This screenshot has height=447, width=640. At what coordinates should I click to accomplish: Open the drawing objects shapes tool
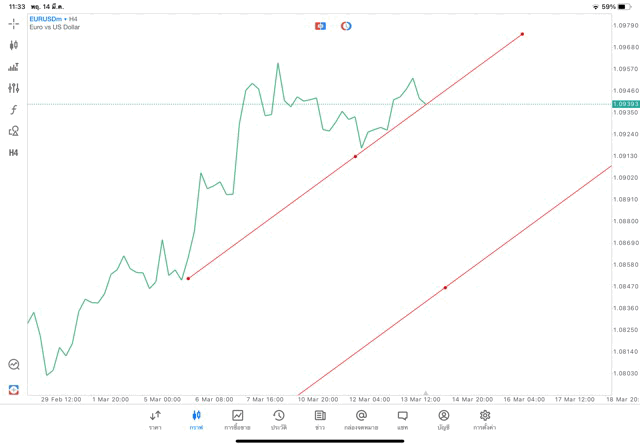click(x=13, y=131)
